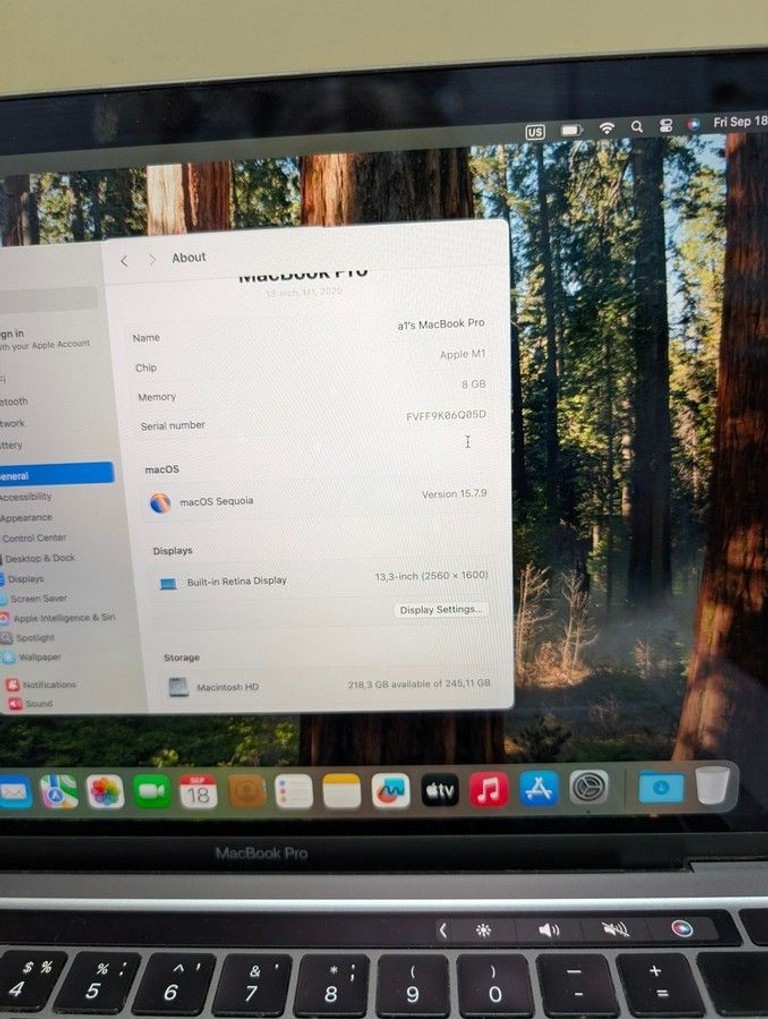
Task: Click the Display Settings button
Action: coord(441,610)
